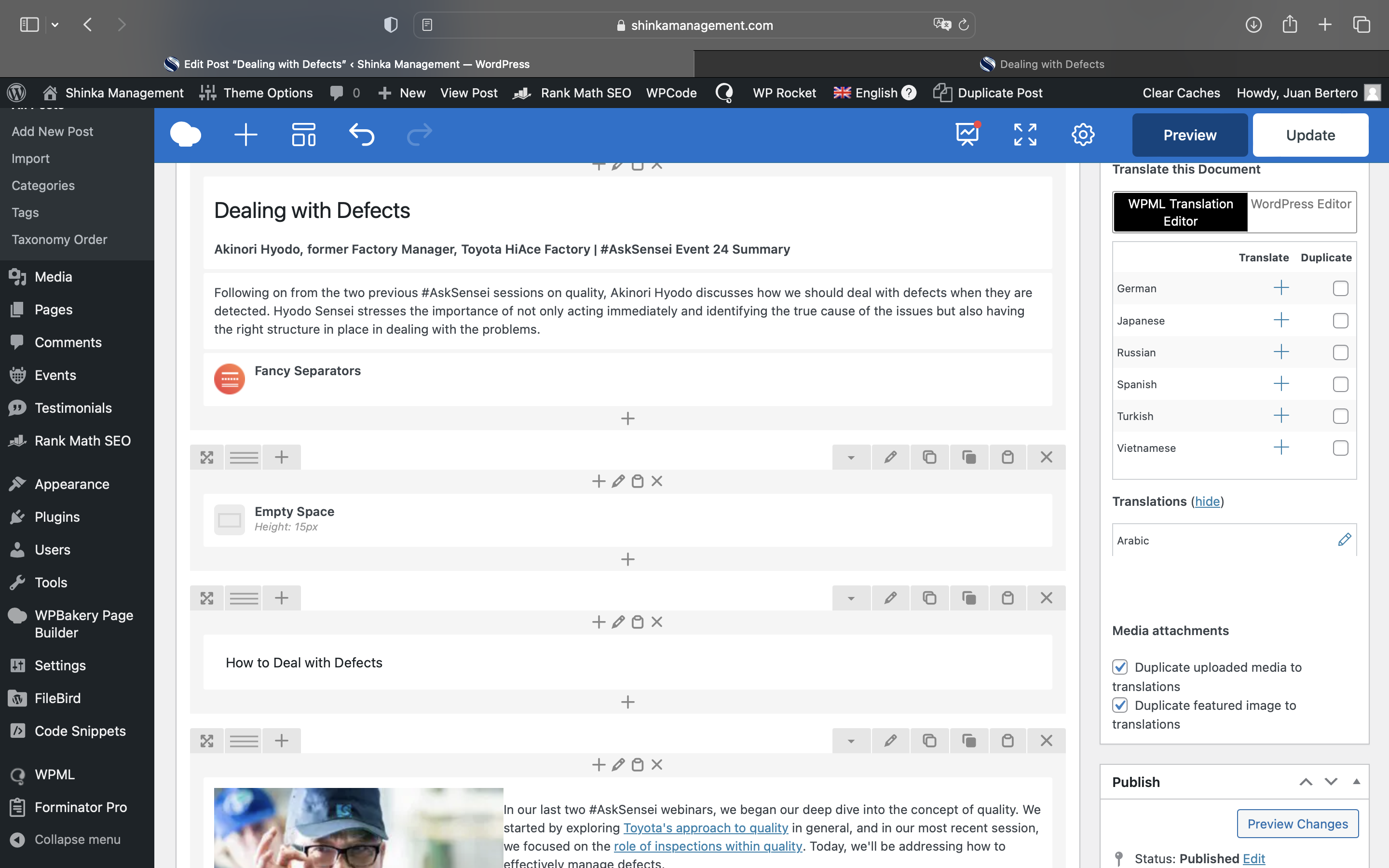Hide the translations list link

point(1207,501)
